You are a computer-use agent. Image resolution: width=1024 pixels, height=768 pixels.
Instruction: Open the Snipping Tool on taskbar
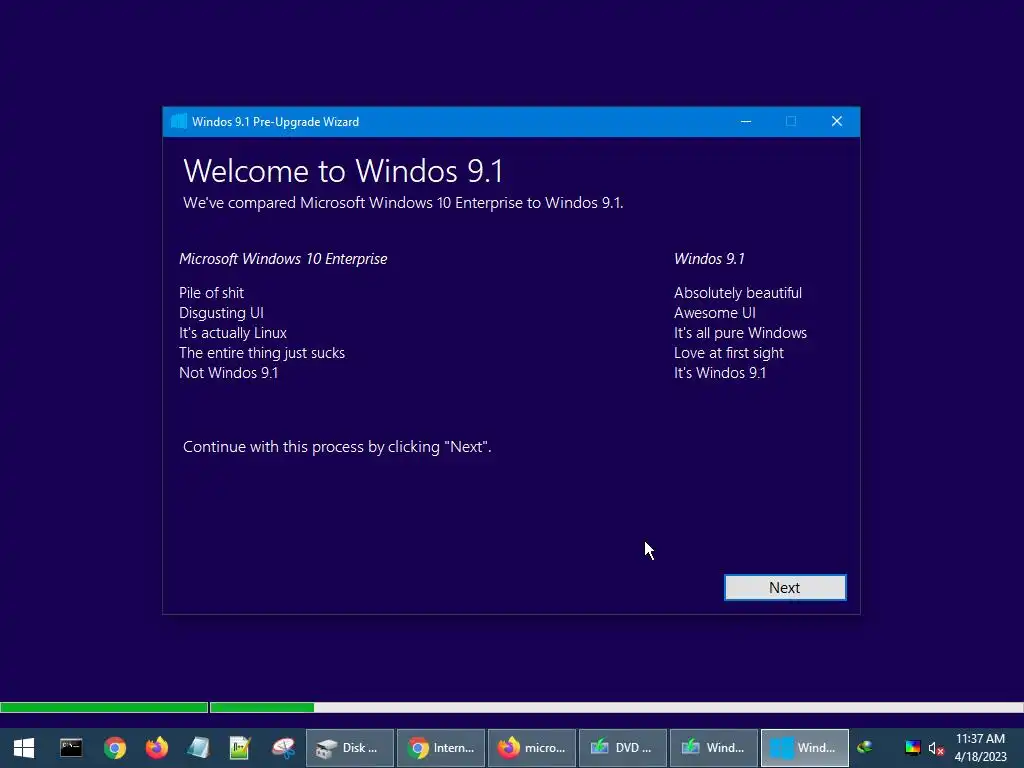(283, 747)
